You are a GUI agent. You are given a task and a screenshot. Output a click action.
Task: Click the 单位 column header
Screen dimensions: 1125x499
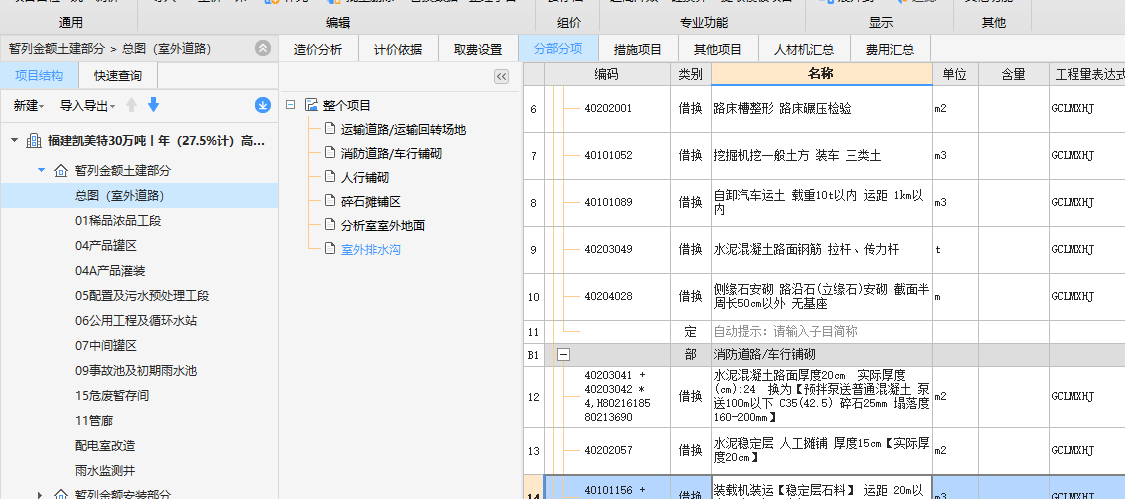(955, 74)
